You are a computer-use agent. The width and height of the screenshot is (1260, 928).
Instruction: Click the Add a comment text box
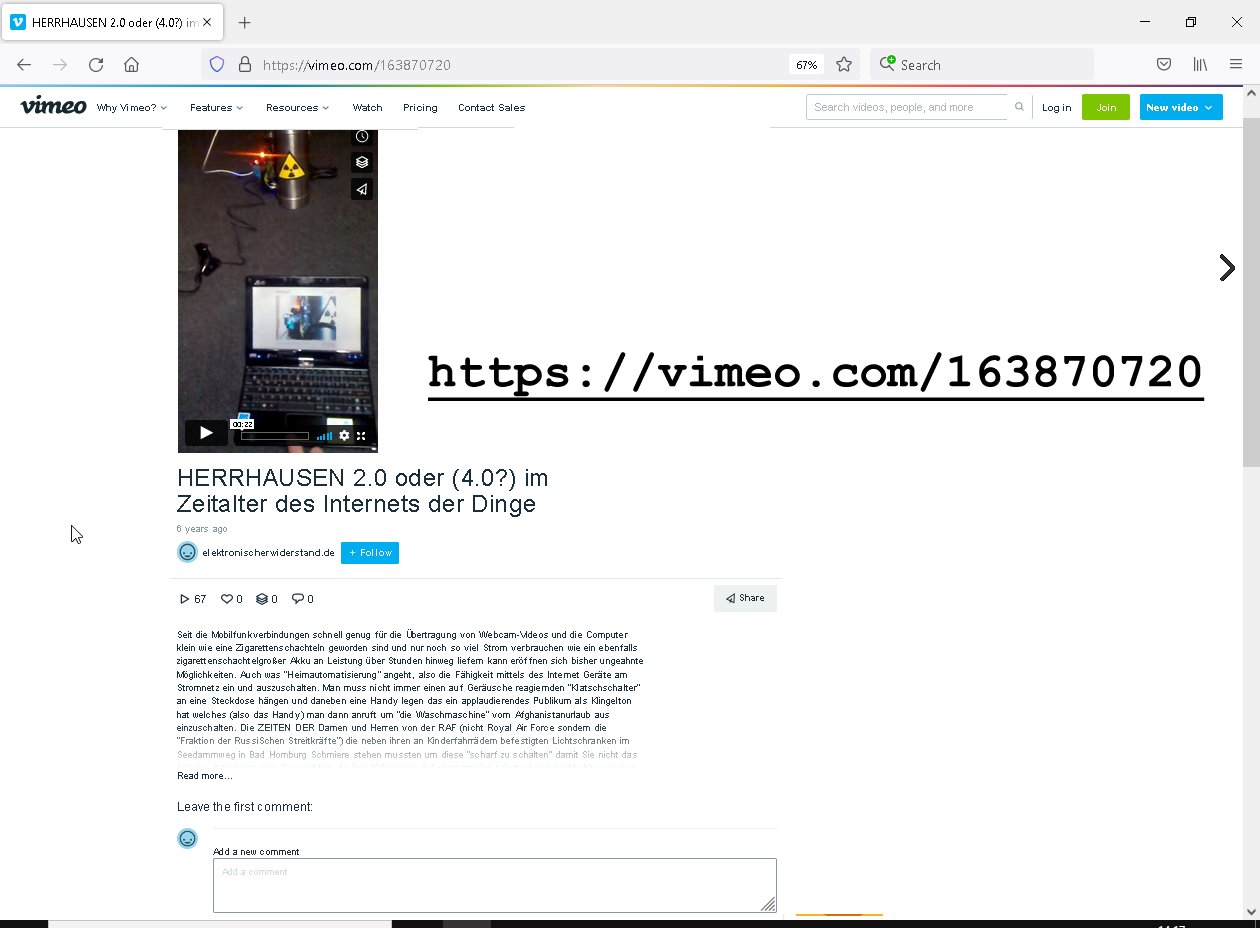coord(494,885)
